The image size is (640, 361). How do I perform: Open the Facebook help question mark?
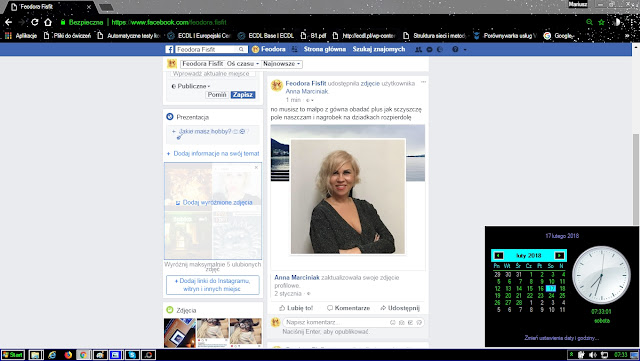tap(455, 49)
